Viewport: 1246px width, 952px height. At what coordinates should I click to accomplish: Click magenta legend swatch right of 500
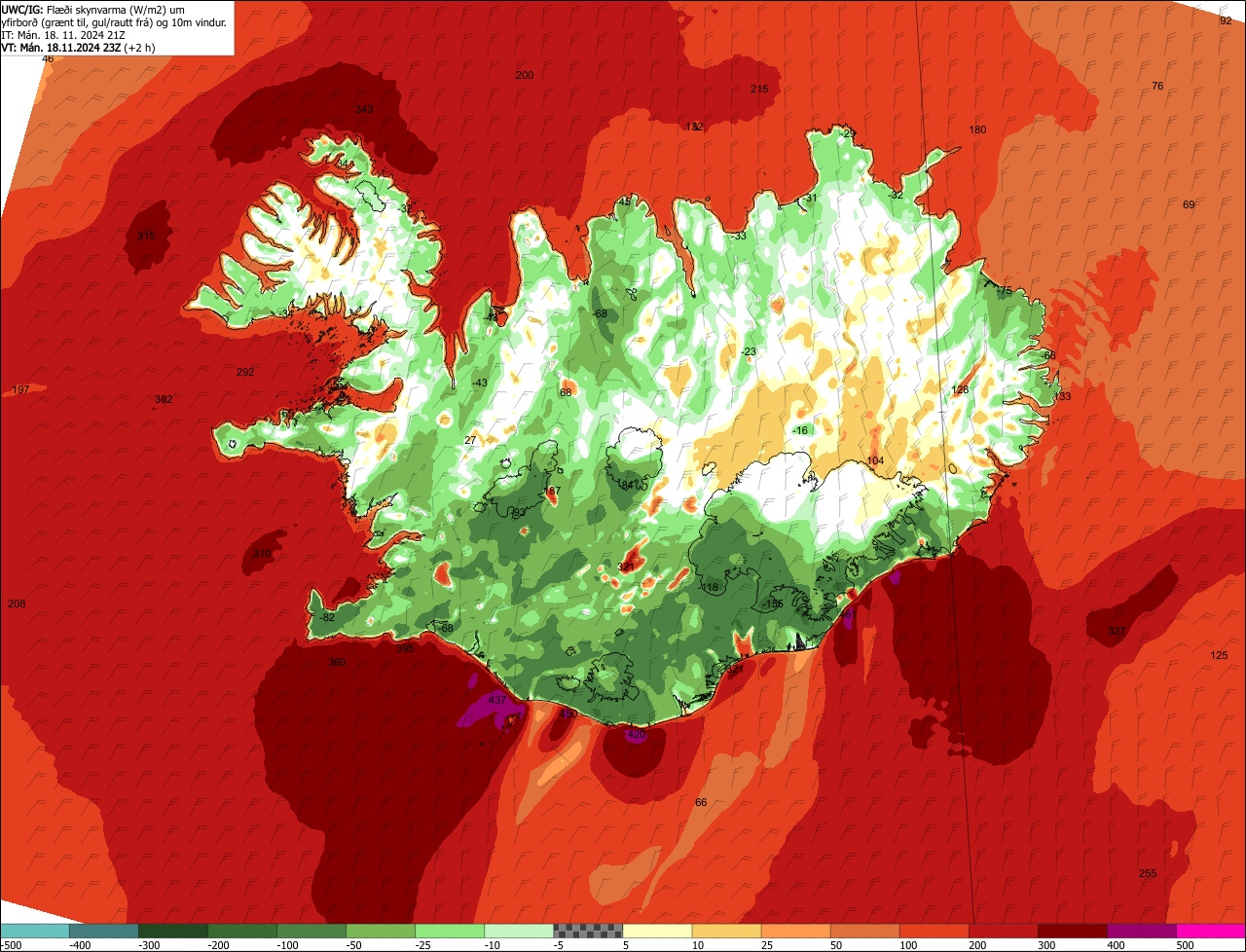click(1211, 931)
